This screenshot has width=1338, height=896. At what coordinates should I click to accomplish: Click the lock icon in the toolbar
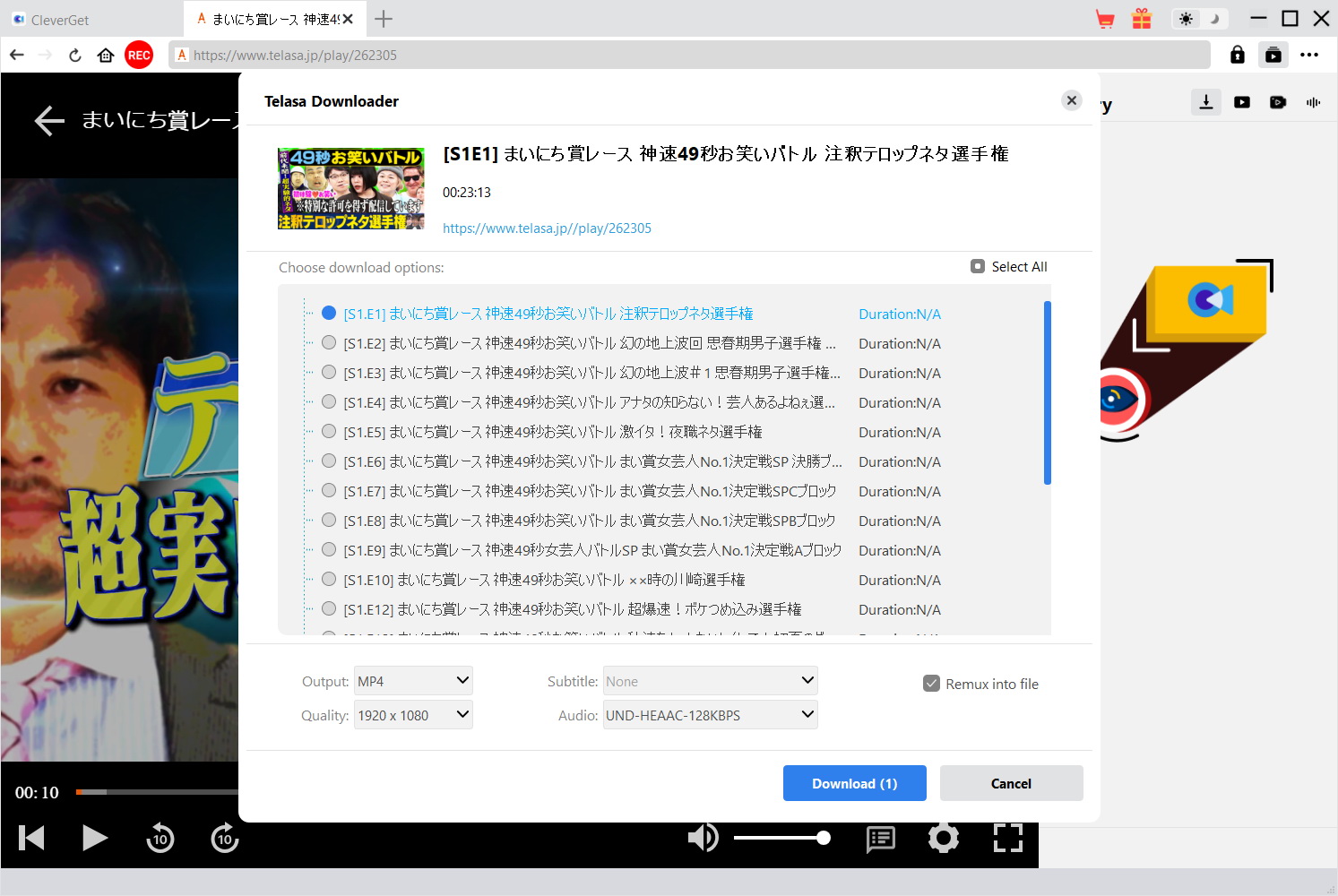point(1238,55)
